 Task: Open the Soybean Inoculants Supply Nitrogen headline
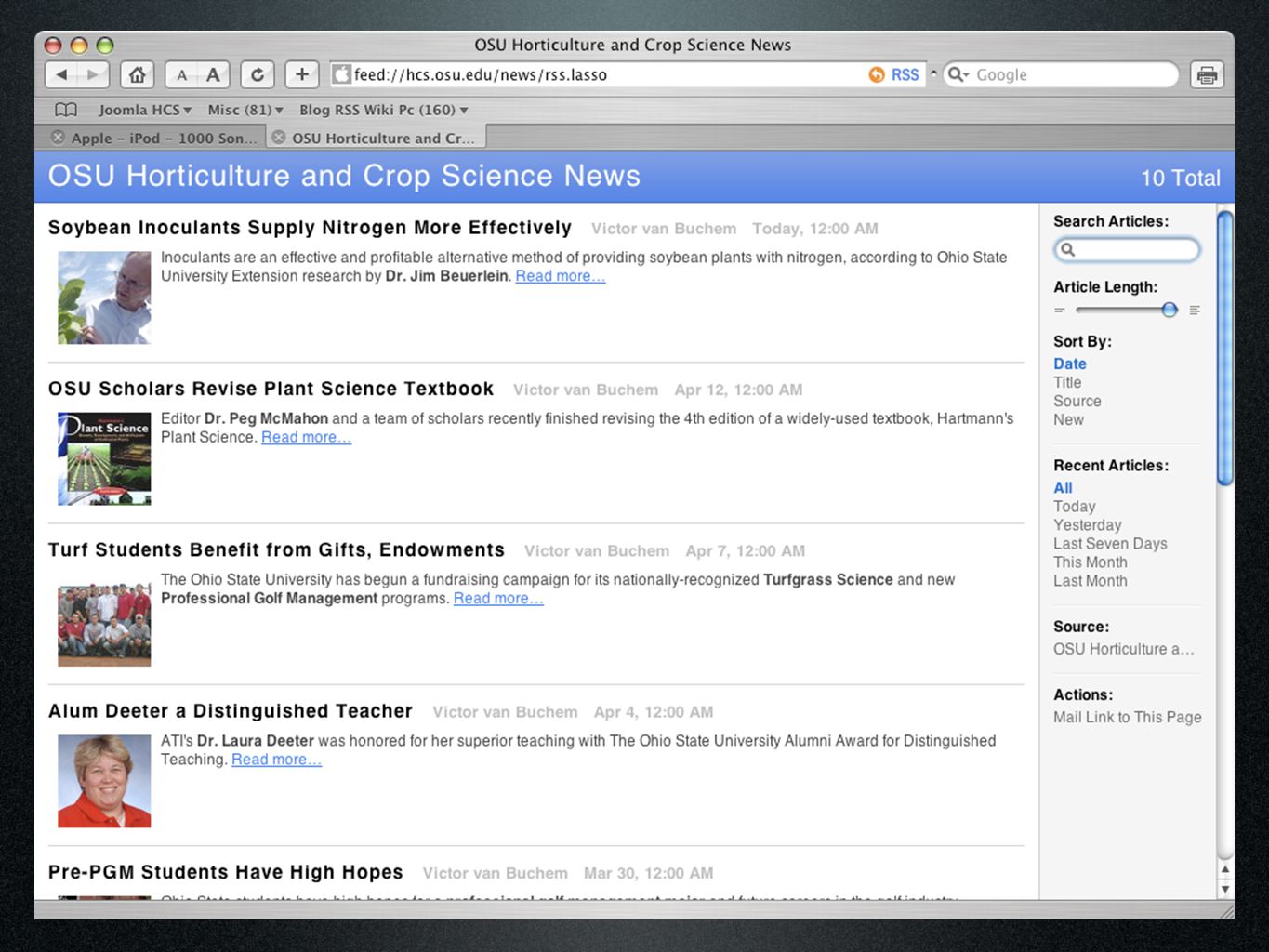pyautogui.click(x=310, y=228)
